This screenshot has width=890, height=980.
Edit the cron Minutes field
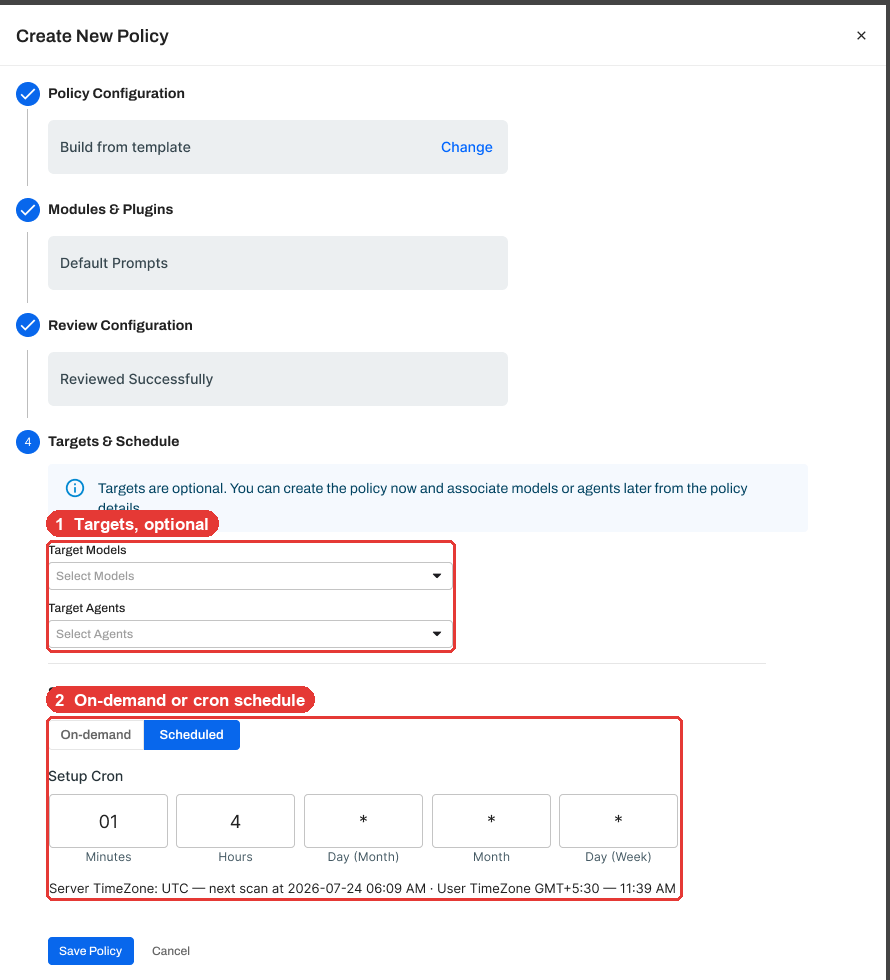click(x=108, y=821)
